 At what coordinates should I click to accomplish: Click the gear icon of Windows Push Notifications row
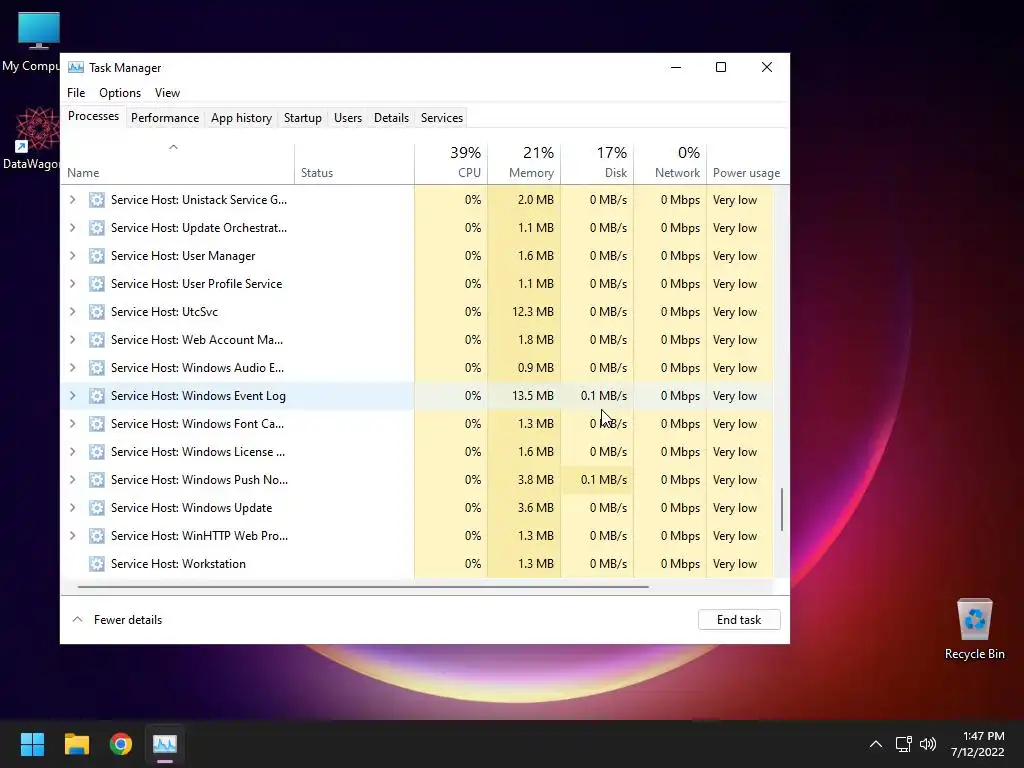[97, 480]
